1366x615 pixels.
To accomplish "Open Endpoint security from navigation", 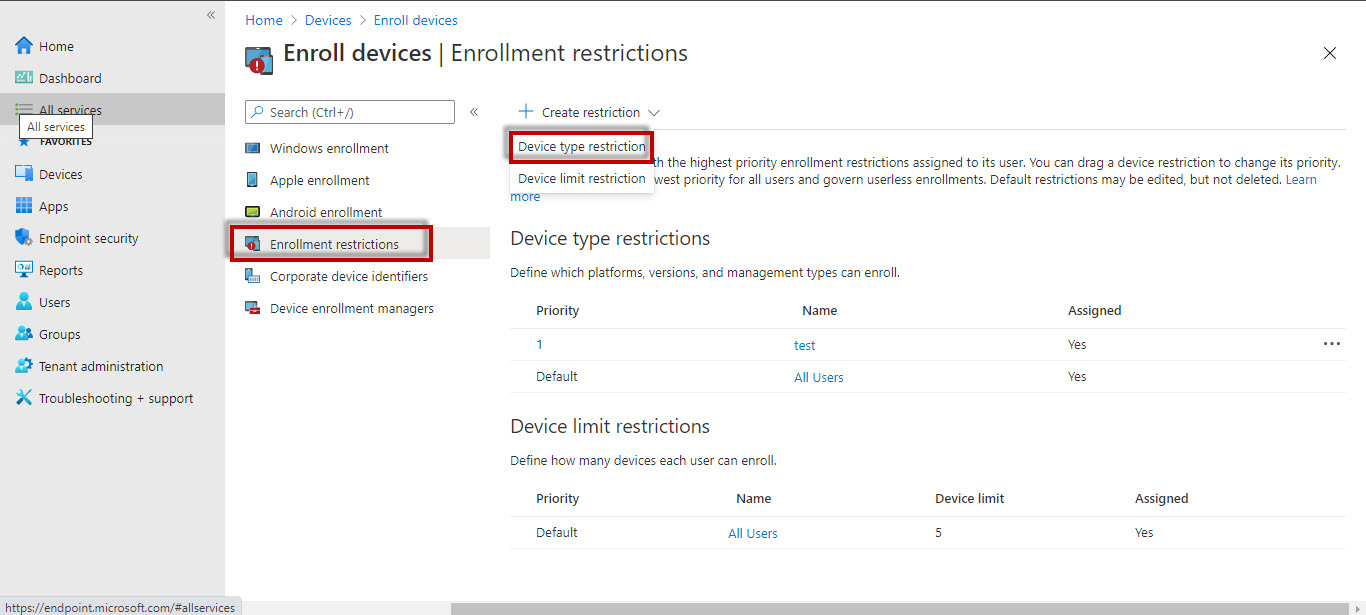I will coord(22,237).
